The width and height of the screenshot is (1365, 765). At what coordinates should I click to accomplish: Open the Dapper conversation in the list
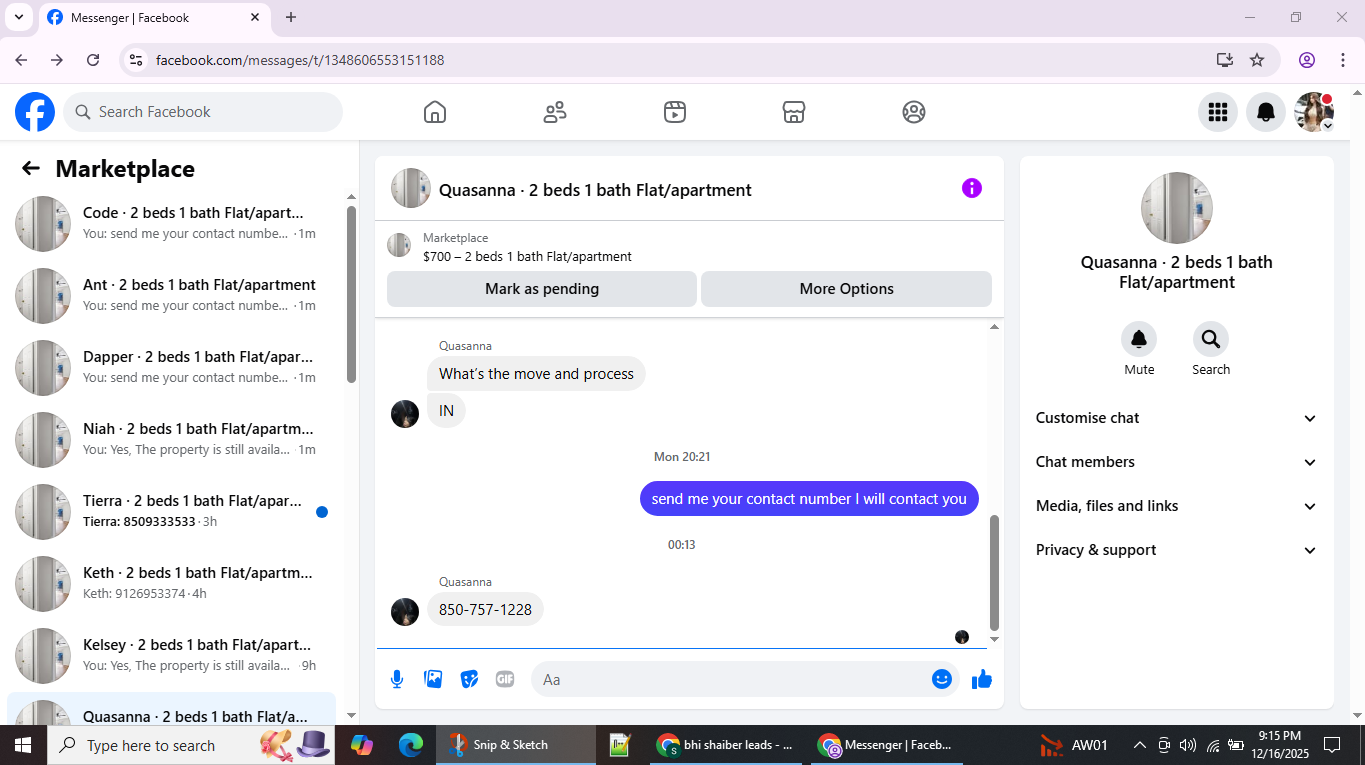172,368
